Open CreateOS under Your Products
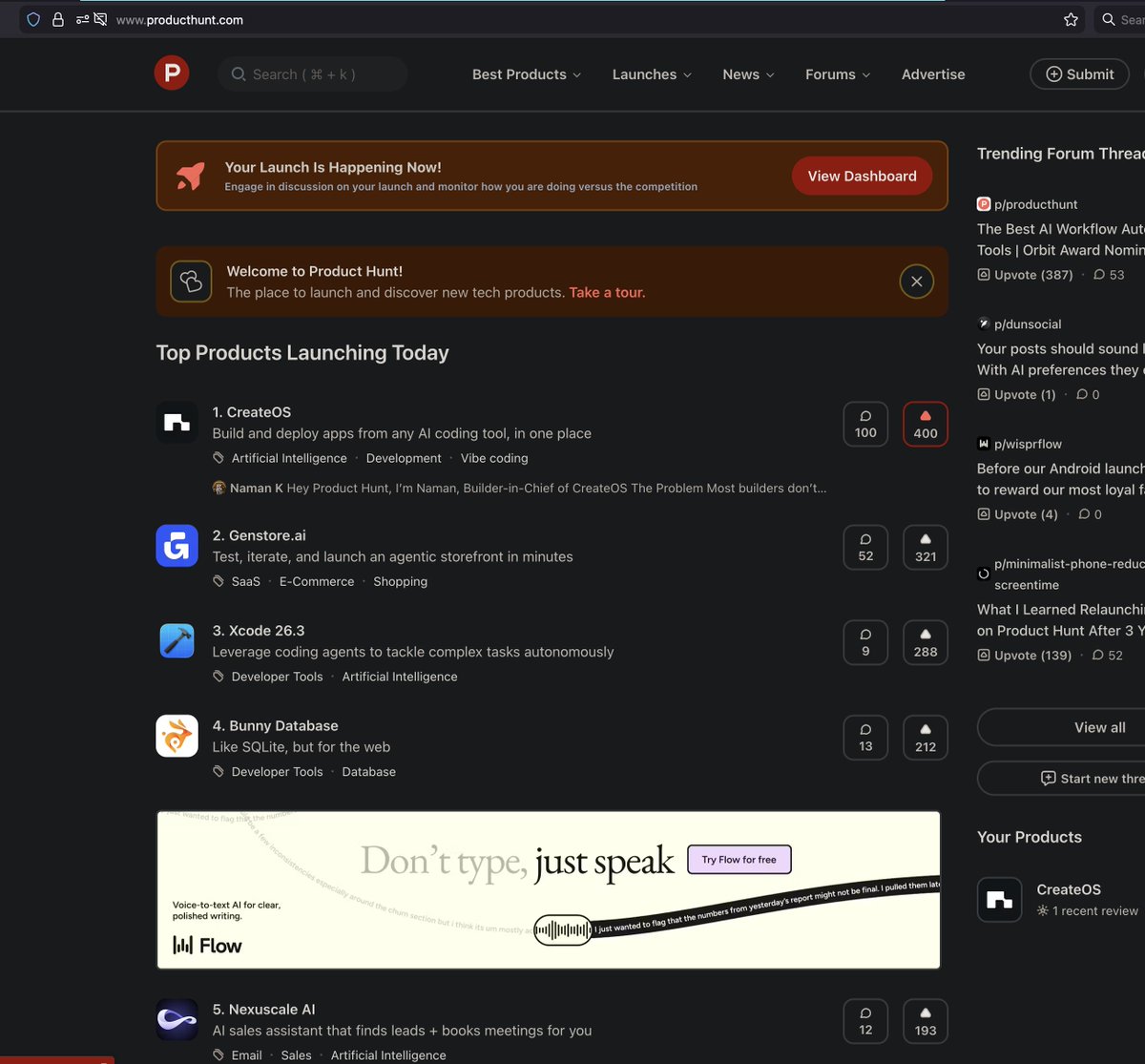This screenshot has height=1064, width=1145. tap(1069, 889)
